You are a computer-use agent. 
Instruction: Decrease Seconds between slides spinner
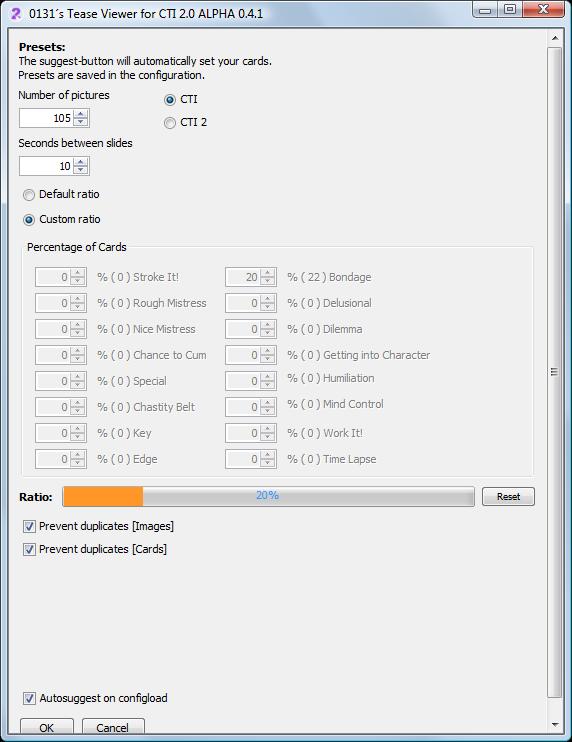coord(81,170)
